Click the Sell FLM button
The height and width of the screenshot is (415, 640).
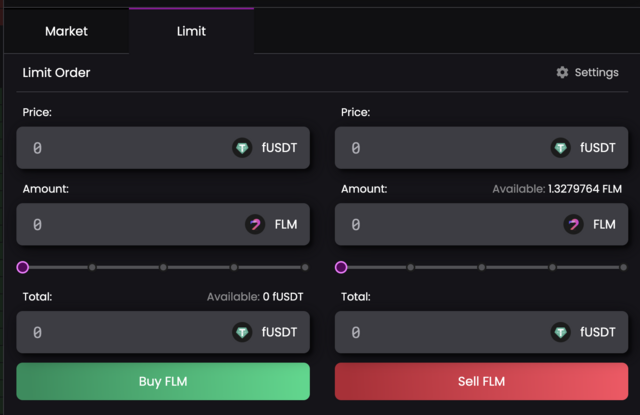[481, 382]
